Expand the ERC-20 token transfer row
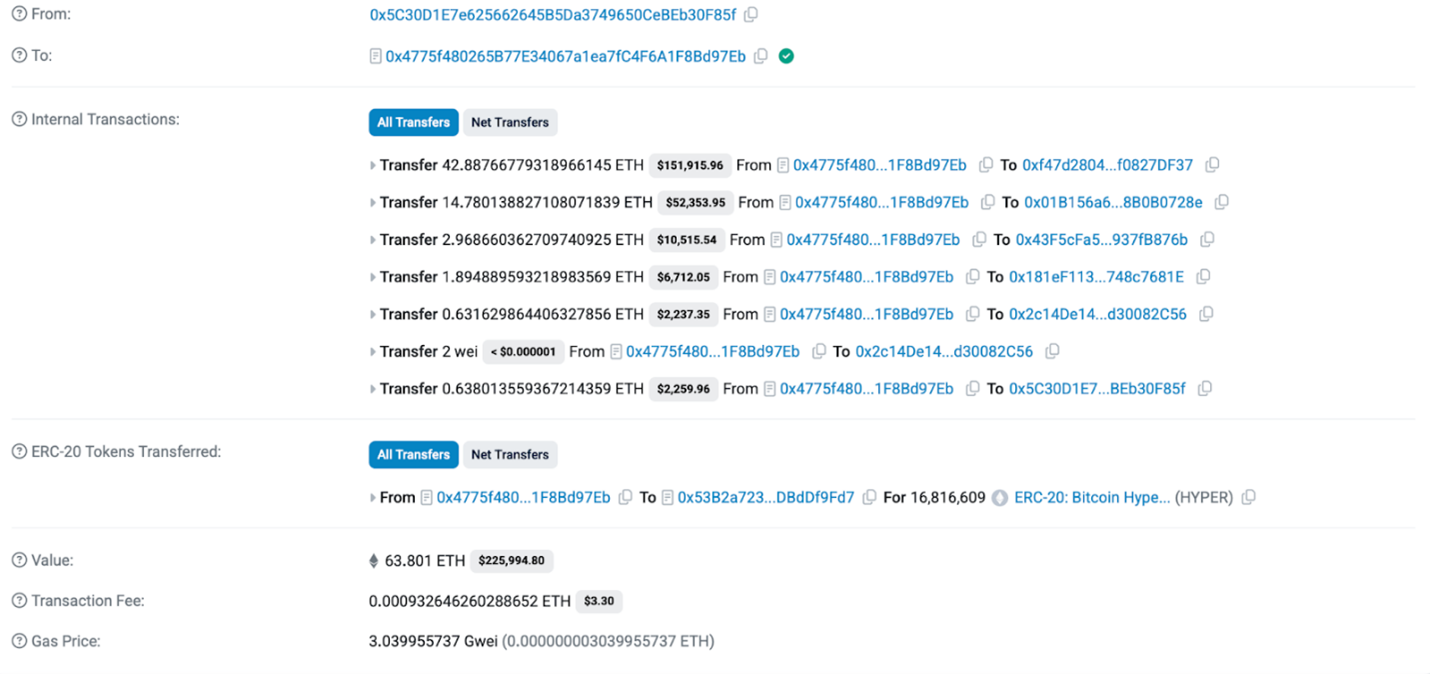This screenshot has height=674, width=1430. (x=373, y=498)
